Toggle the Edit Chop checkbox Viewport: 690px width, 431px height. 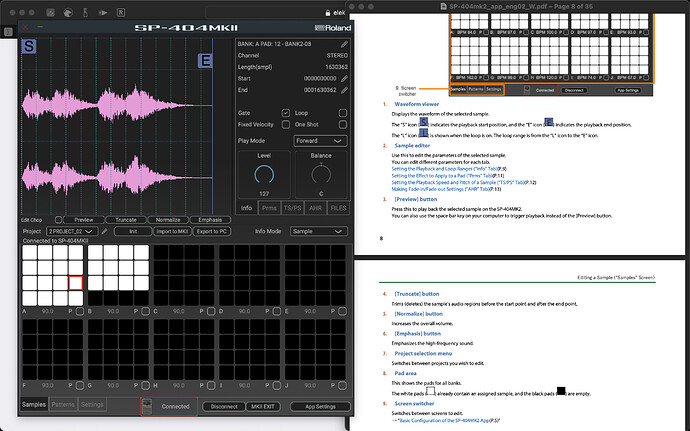click(x=59, y=219)
